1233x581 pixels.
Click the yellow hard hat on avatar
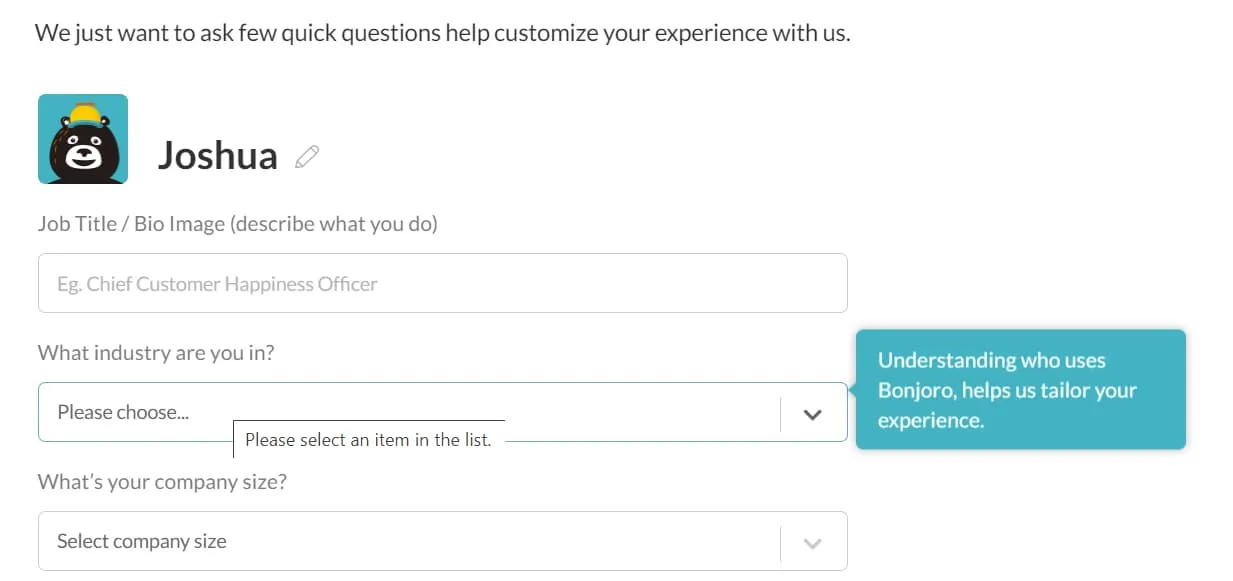85,112
